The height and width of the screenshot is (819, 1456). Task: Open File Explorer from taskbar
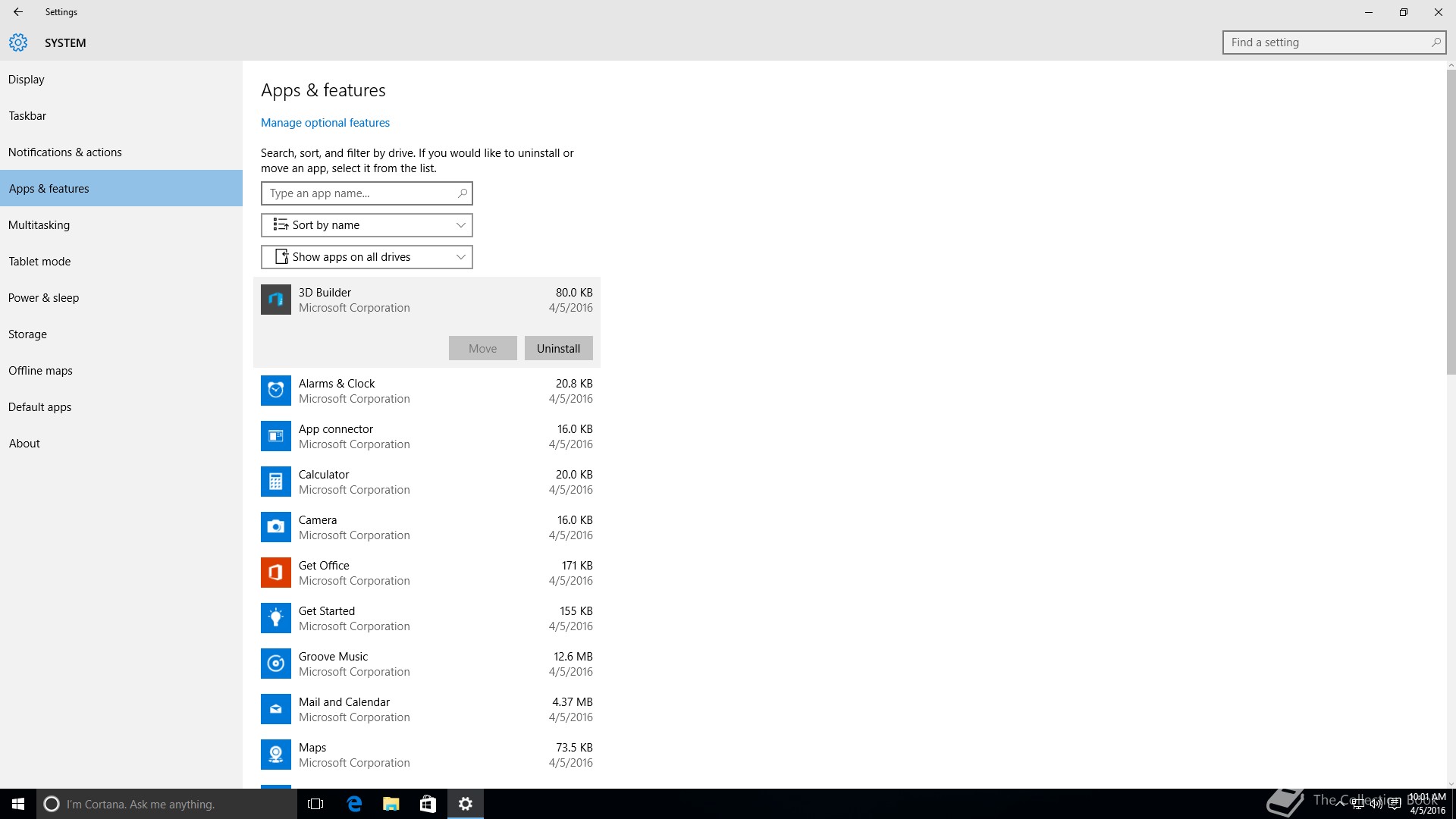pyautogui.click(x=391, y=804)
